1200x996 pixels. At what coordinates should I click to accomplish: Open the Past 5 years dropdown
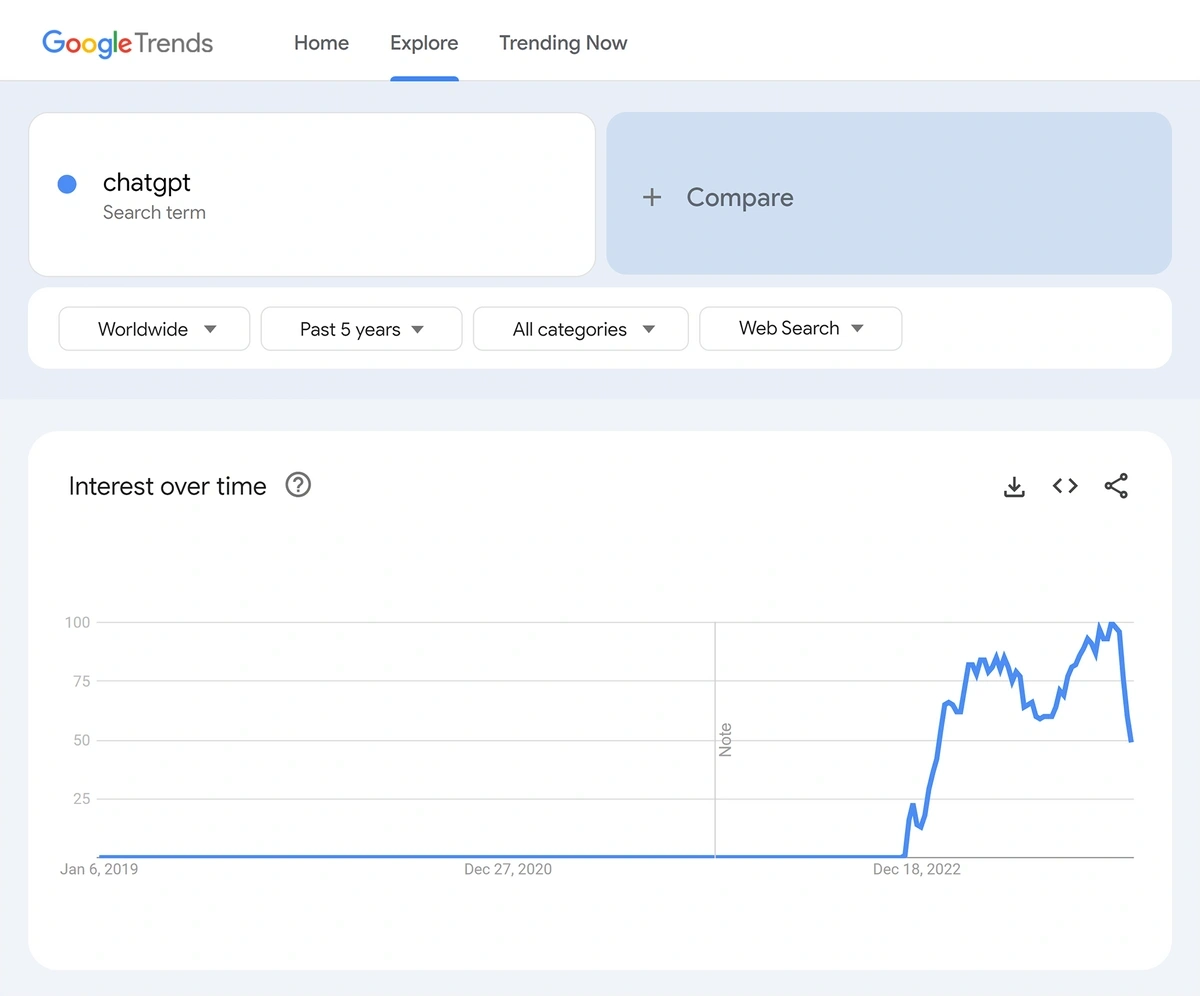361,329
